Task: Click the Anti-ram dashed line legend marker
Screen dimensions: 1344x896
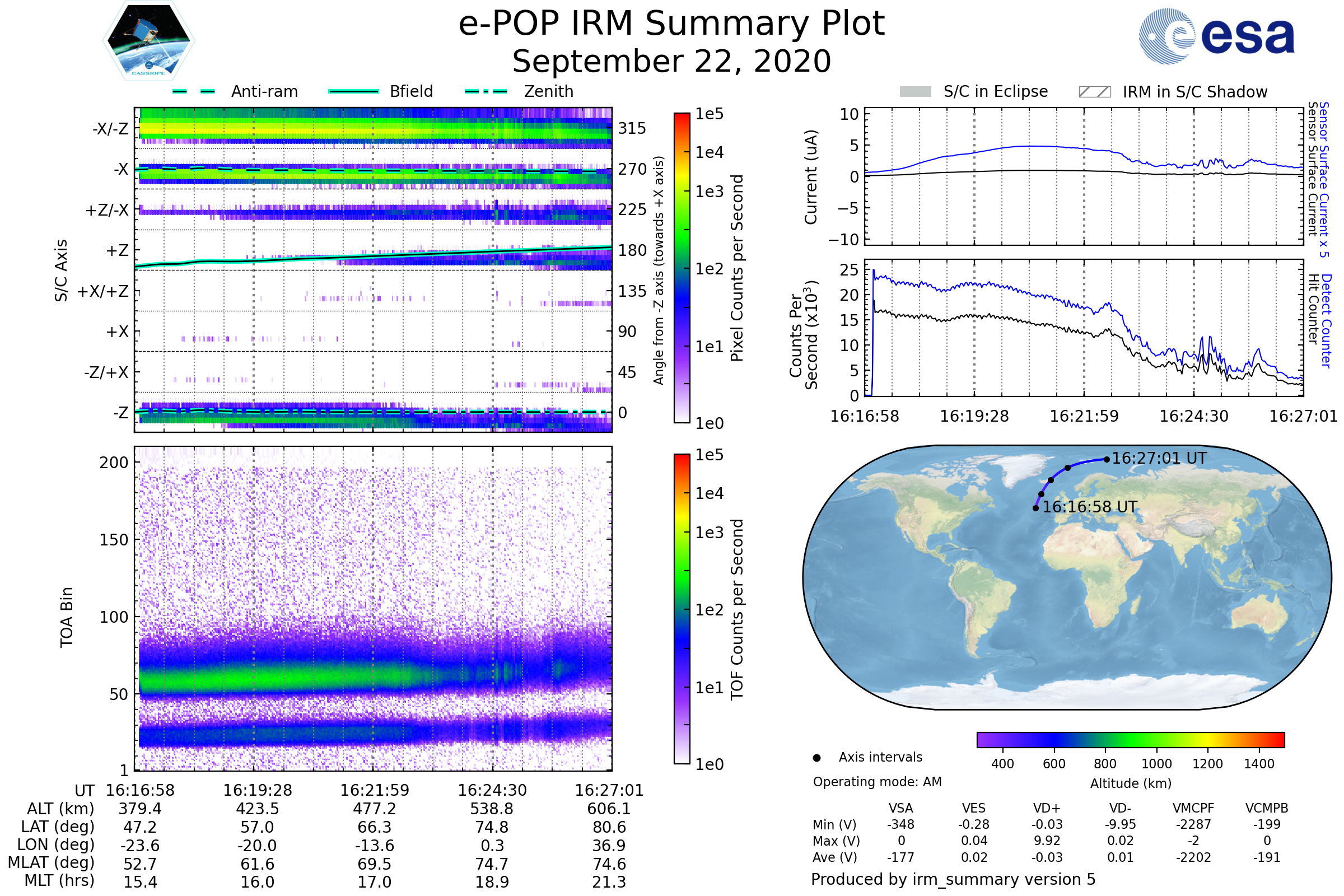Action: [x=194, y=91]
